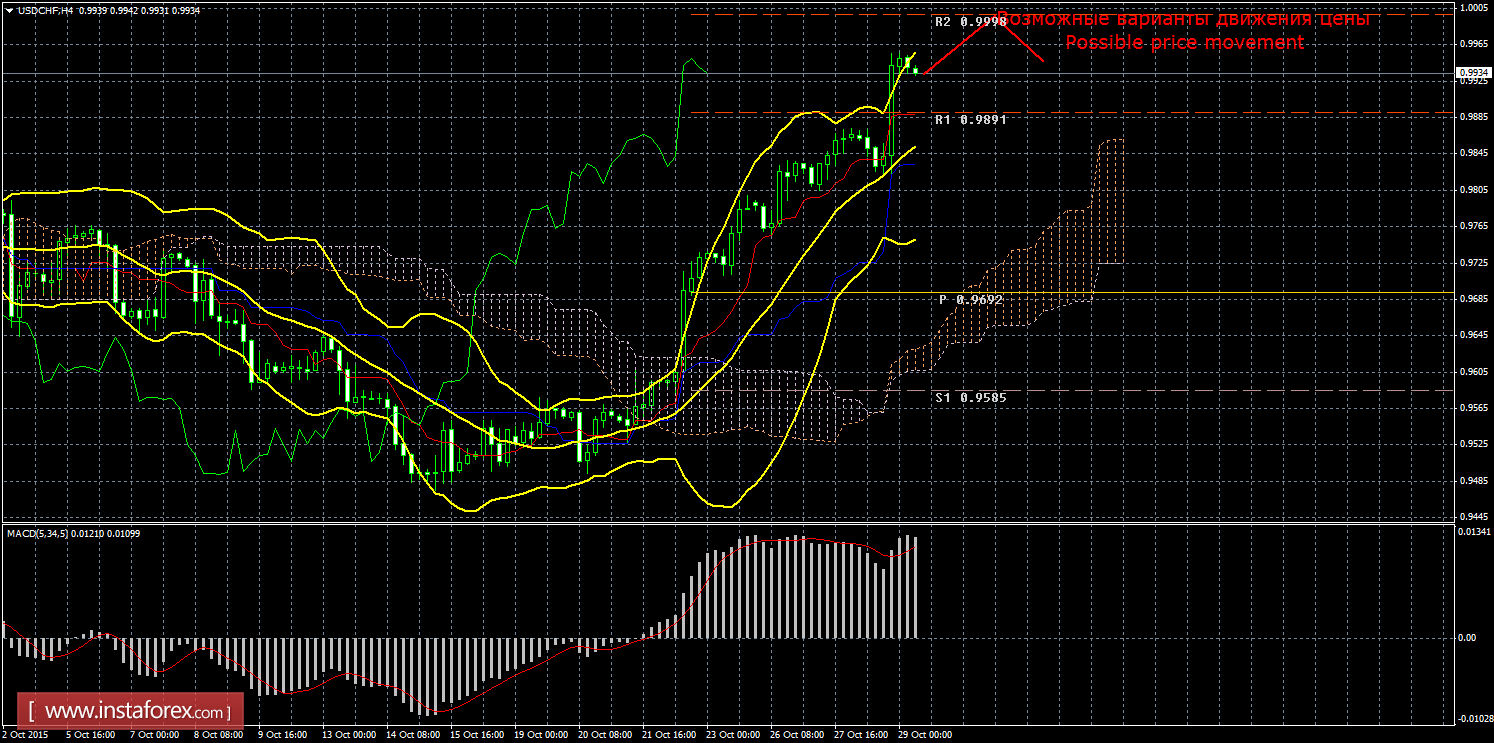The image size is (1494, 743).
Task: Click the '13 Oct 00:00' time axis label
Action: click(x=347, y=734)
